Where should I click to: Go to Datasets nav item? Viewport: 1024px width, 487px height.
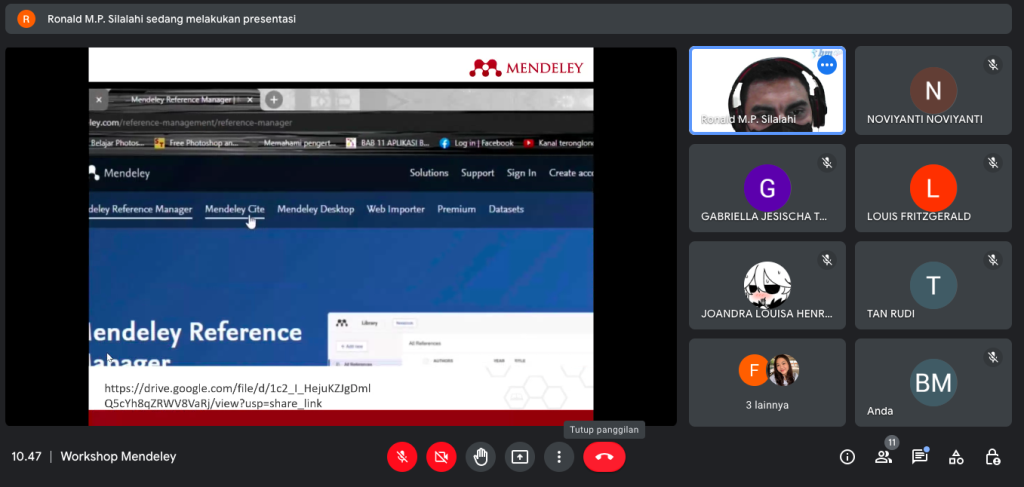click(x=506, y=210)
